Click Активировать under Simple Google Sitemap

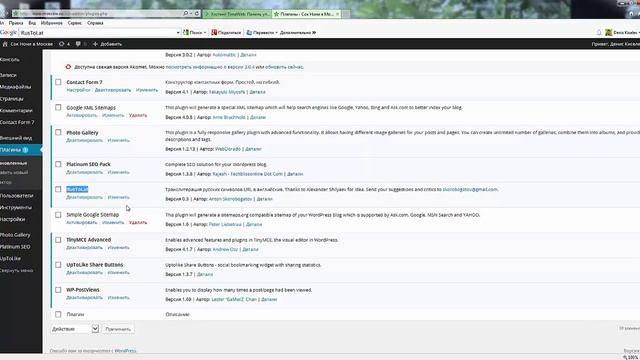tap(82, 222)
